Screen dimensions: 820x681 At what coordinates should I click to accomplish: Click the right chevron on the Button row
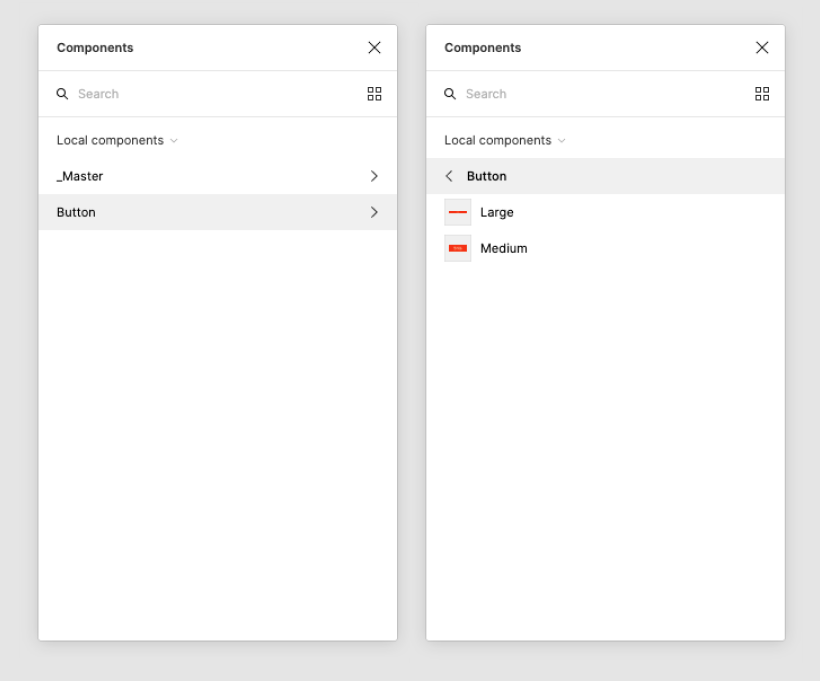[x=374, y=212]
